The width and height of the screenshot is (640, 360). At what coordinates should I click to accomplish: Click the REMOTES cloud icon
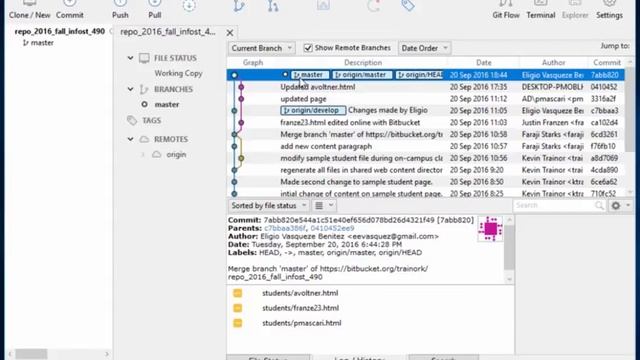[144, 140]
